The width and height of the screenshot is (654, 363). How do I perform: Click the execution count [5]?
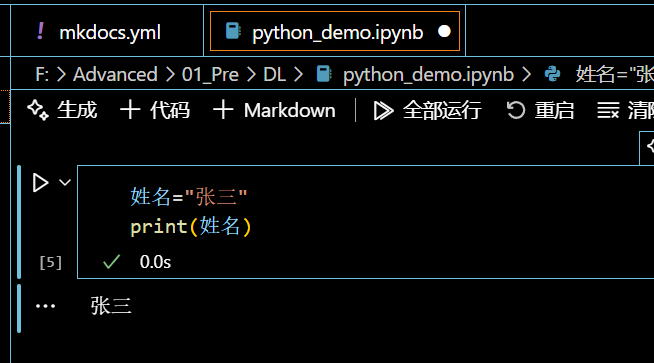(x=50, y=262)
